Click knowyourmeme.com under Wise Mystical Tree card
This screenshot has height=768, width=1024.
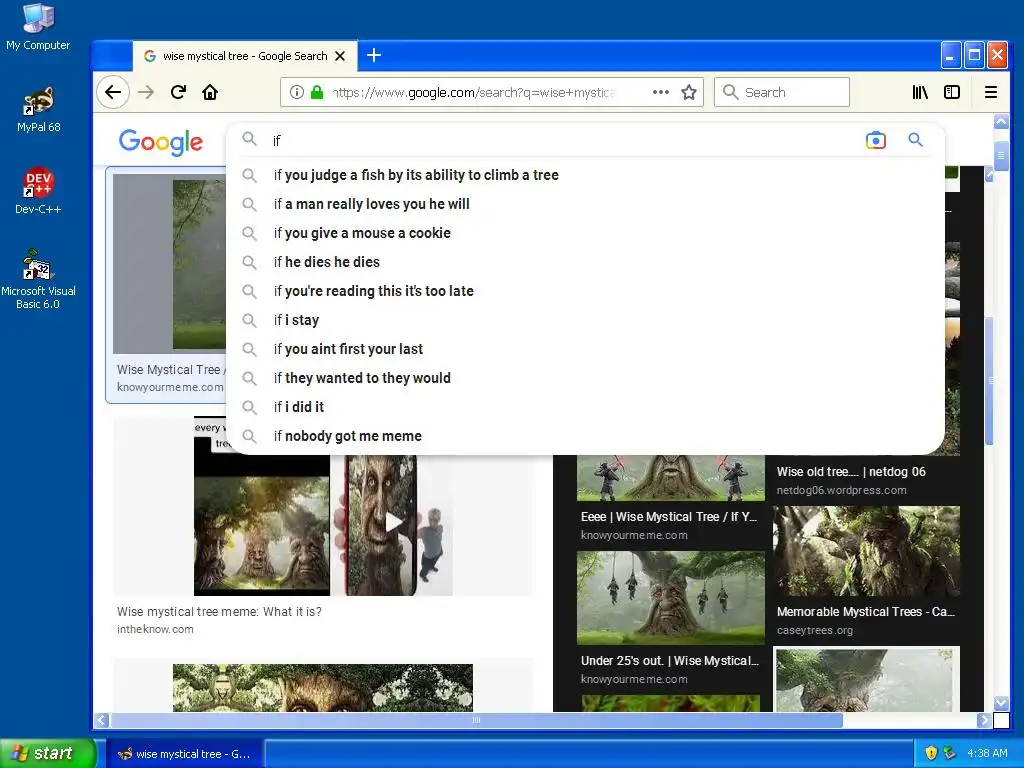point(170,387)
